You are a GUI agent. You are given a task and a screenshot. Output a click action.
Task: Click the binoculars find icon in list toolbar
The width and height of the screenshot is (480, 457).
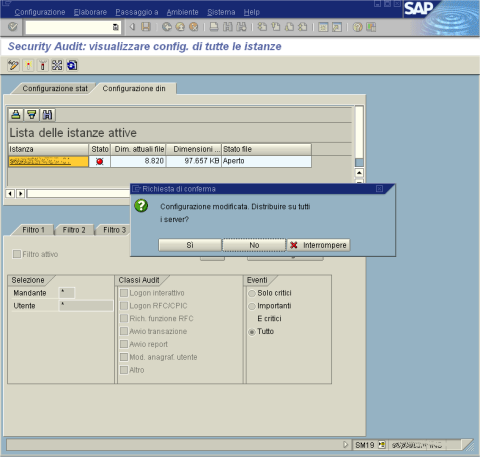click(x=47, y=115)
